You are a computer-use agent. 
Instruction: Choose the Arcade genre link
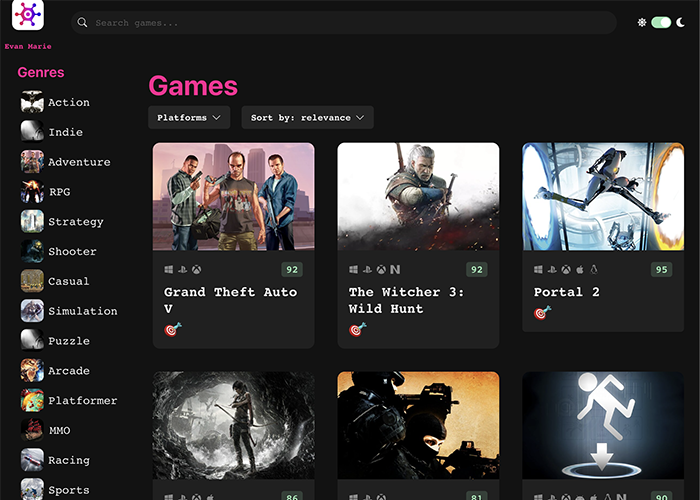69,371
